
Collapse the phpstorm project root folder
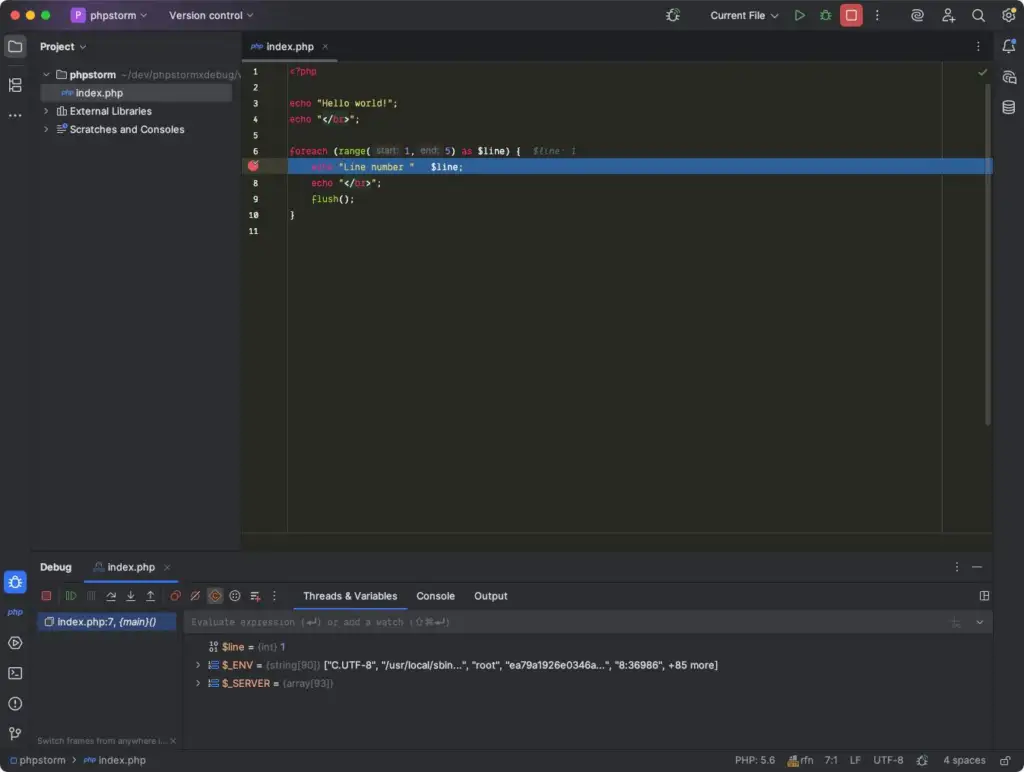click(x=46, y=74)
